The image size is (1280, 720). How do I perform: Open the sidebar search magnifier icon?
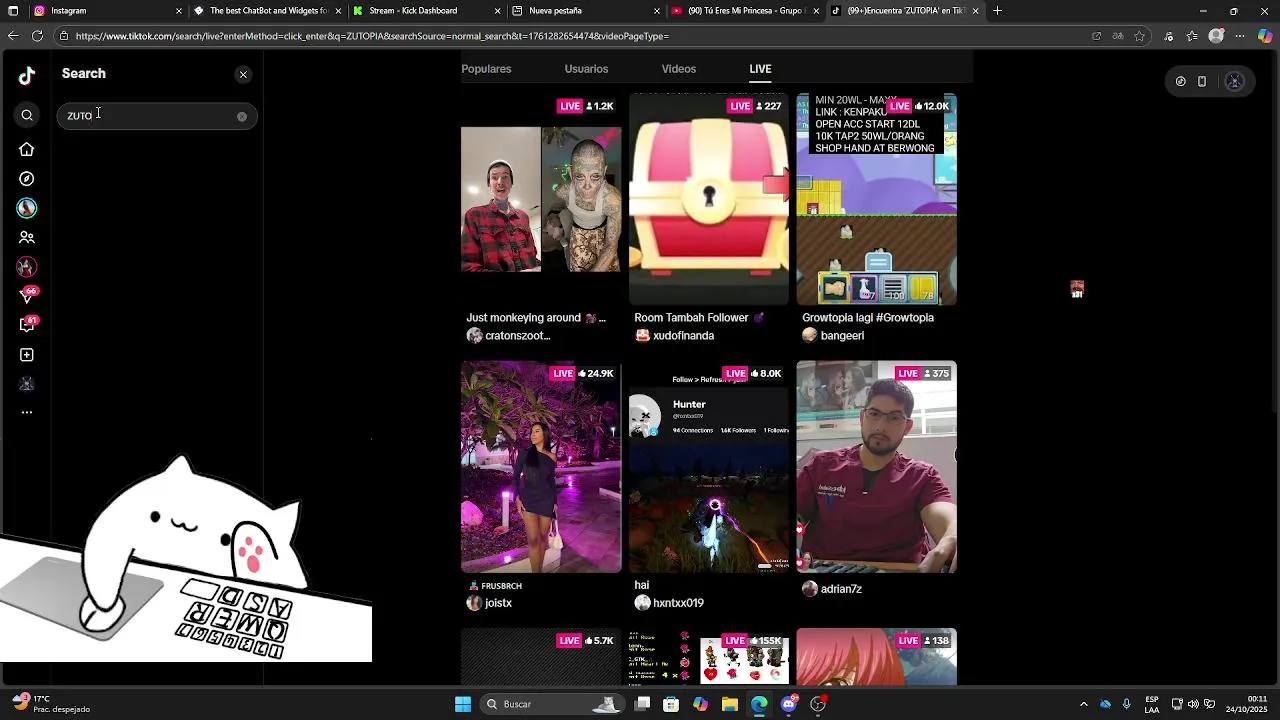[x=27, y=116]
